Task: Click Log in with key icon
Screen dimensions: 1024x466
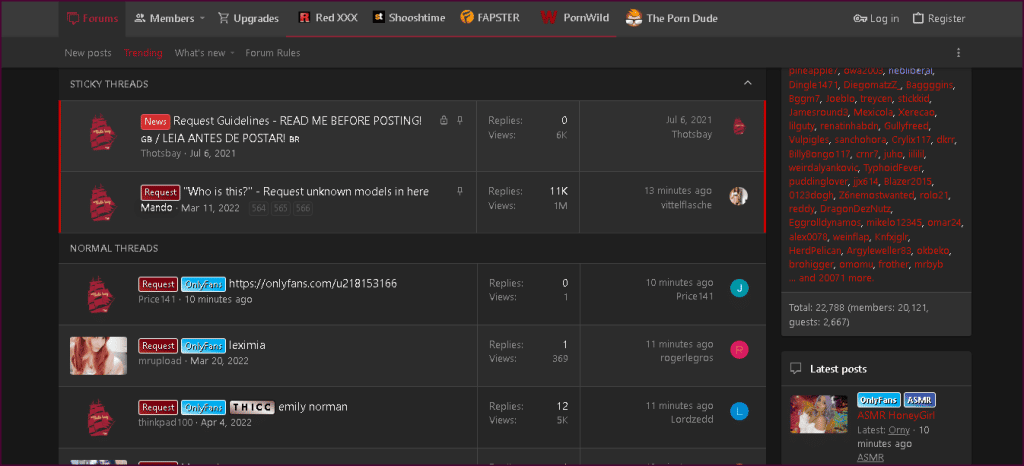Action: point(876,18)
